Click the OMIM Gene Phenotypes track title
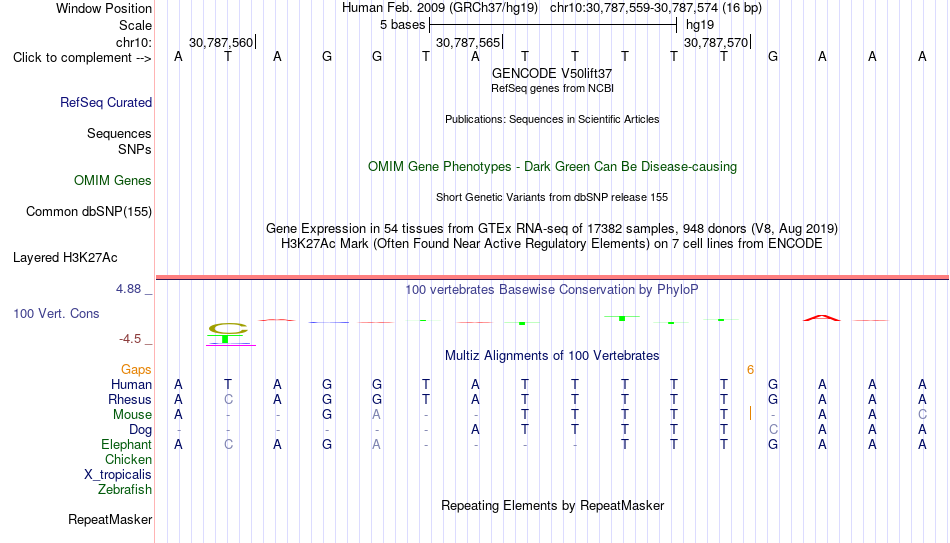 pos(552,167)
